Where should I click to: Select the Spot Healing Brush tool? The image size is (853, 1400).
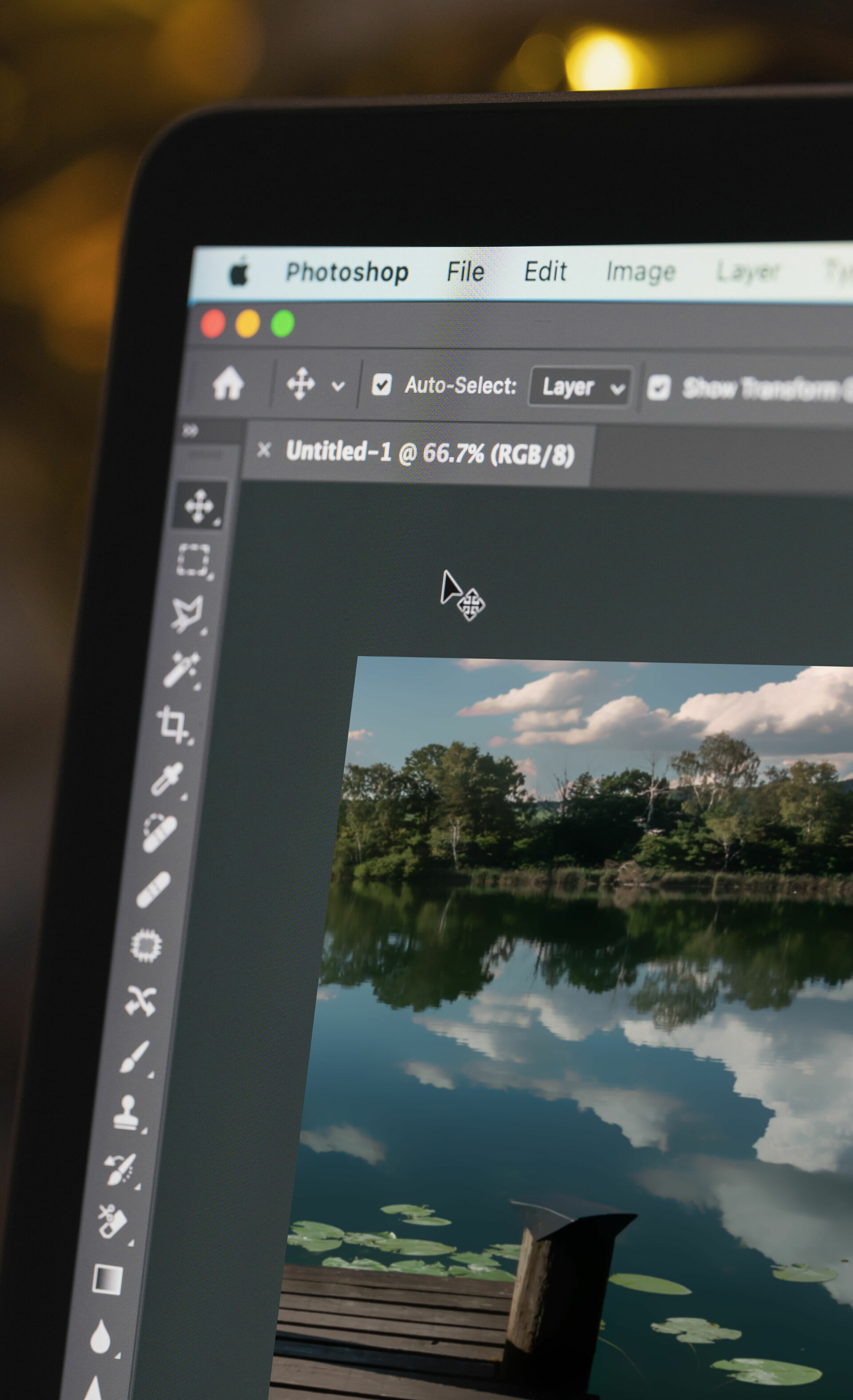click(160, 833)
